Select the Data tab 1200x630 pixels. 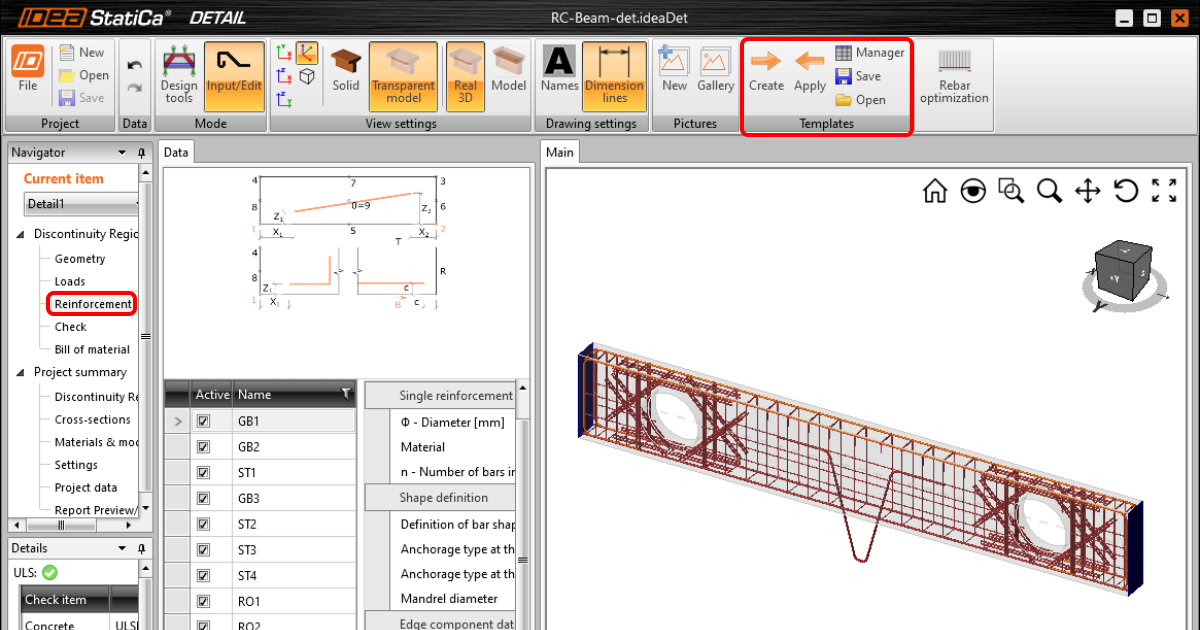click(x=176, y=152)
